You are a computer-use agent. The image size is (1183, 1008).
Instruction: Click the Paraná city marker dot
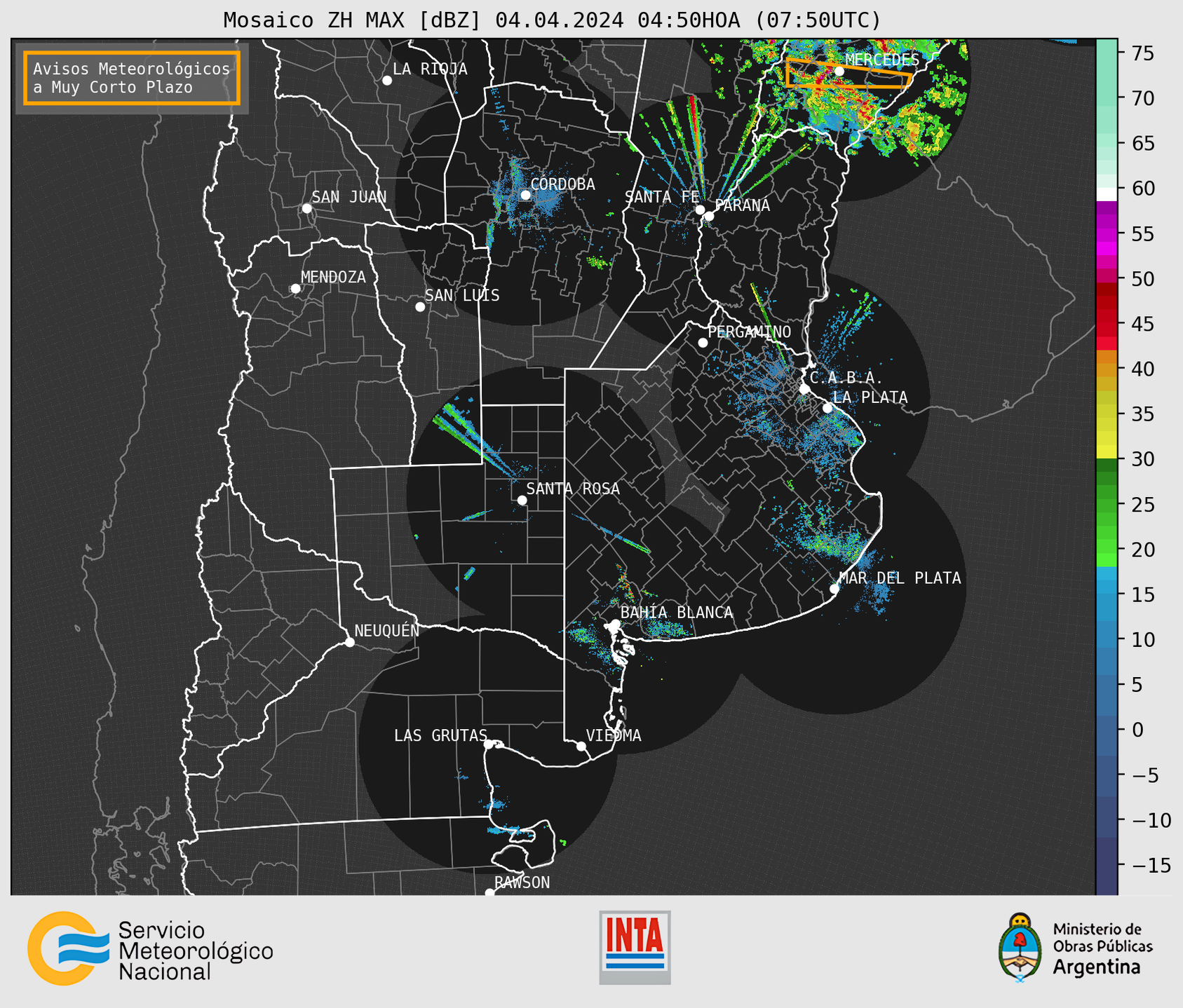709,216
